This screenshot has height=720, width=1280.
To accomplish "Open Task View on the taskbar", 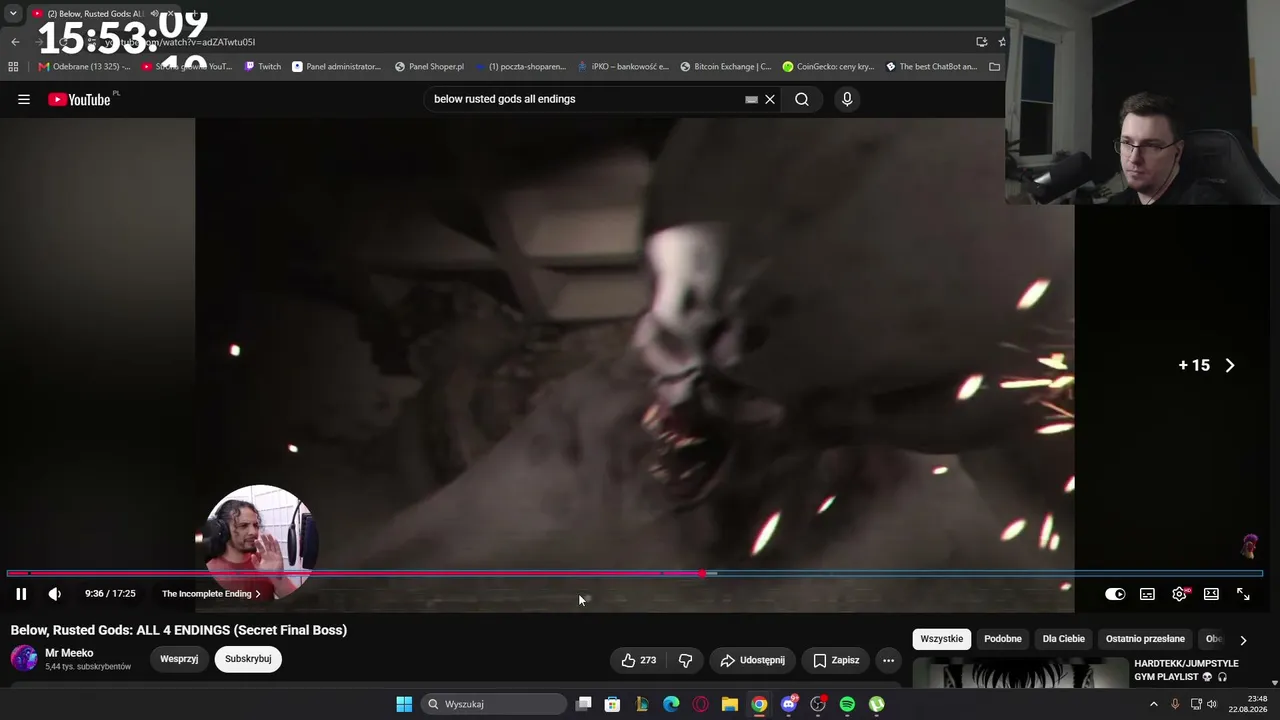I will pos(584,704).
